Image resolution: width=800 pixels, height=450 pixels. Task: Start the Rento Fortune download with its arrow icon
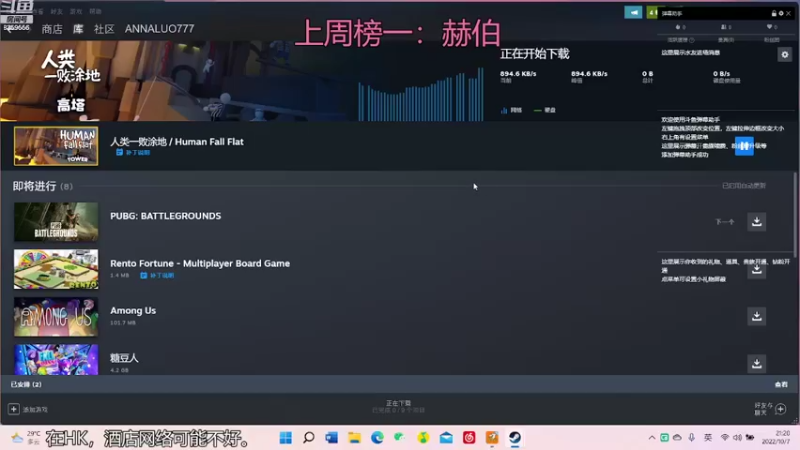point(757,269)
